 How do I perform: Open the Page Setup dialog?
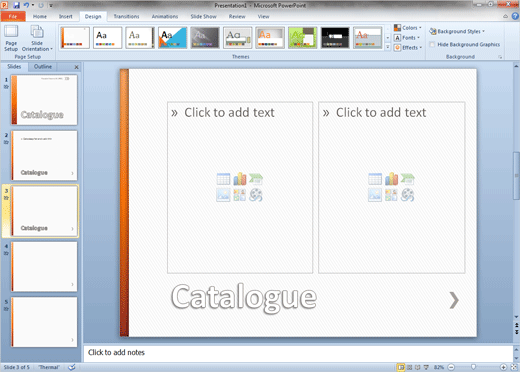[11, 39]
